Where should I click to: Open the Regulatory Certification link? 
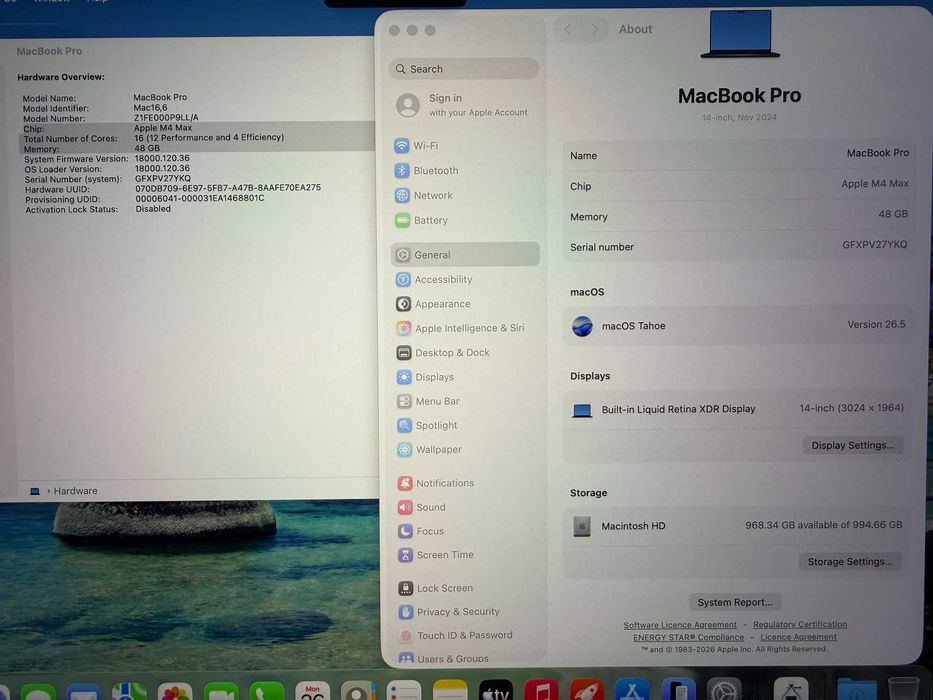click(800, 624)
